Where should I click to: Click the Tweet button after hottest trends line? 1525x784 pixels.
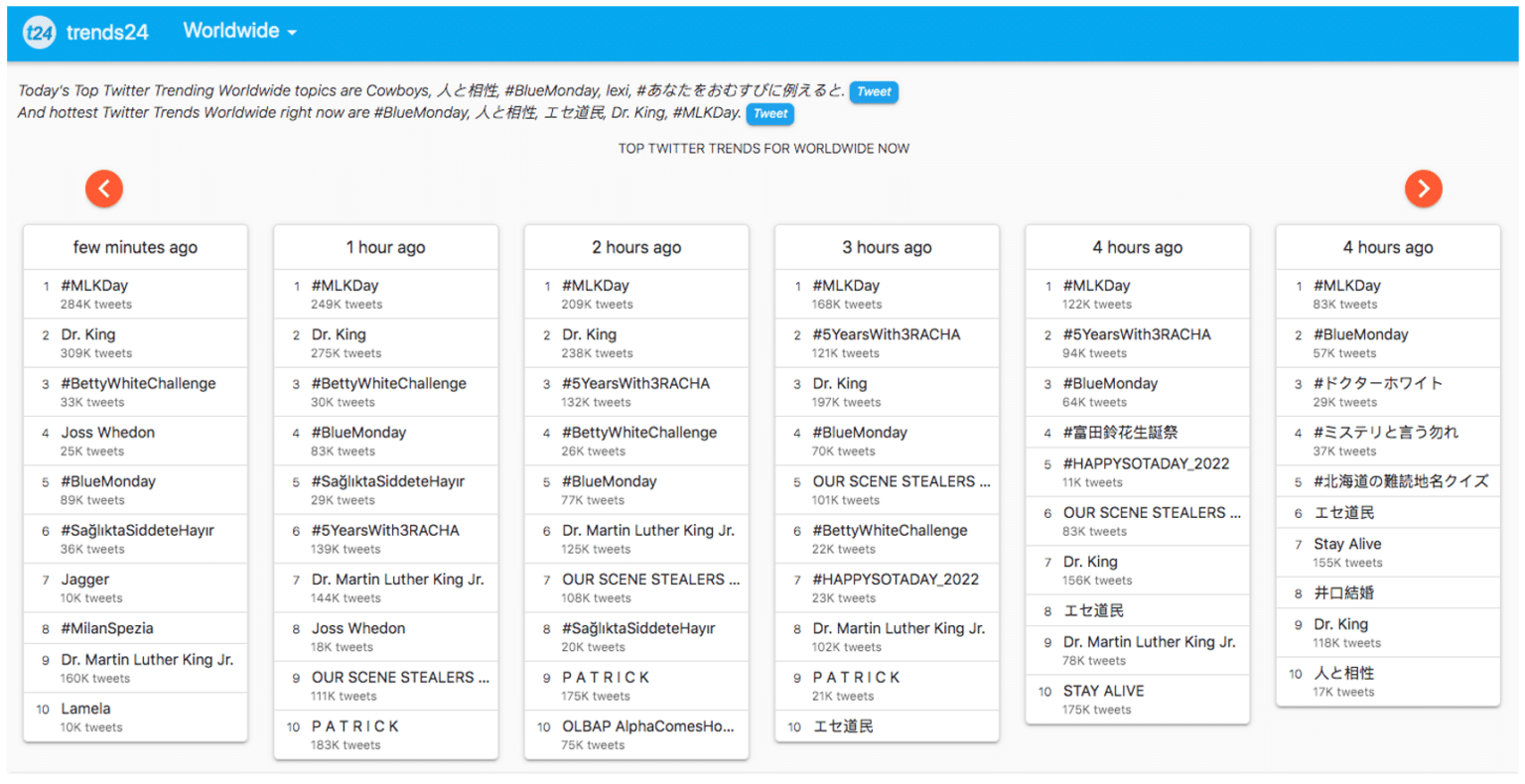(x=769, y=114)
